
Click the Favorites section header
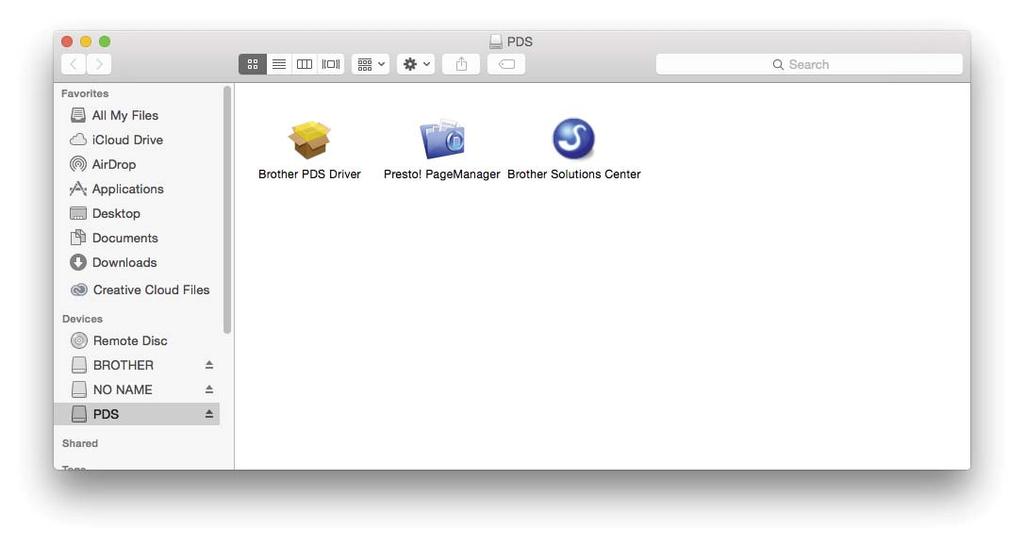pyautogui.click(x=85, y=93)
